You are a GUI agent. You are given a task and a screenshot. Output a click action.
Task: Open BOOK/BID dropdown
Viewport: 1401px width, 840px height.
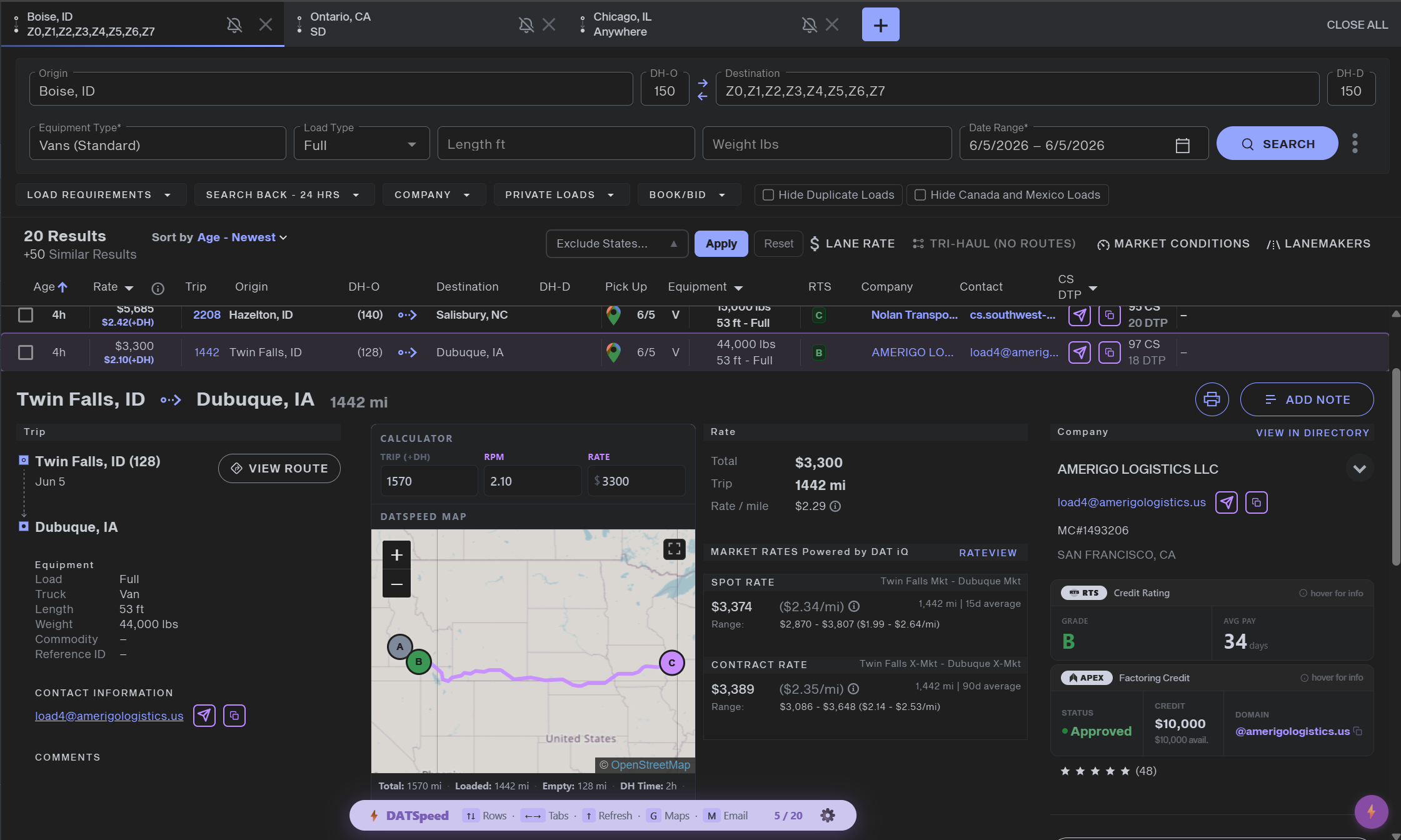pyautogui.click(x=689, y=195)
